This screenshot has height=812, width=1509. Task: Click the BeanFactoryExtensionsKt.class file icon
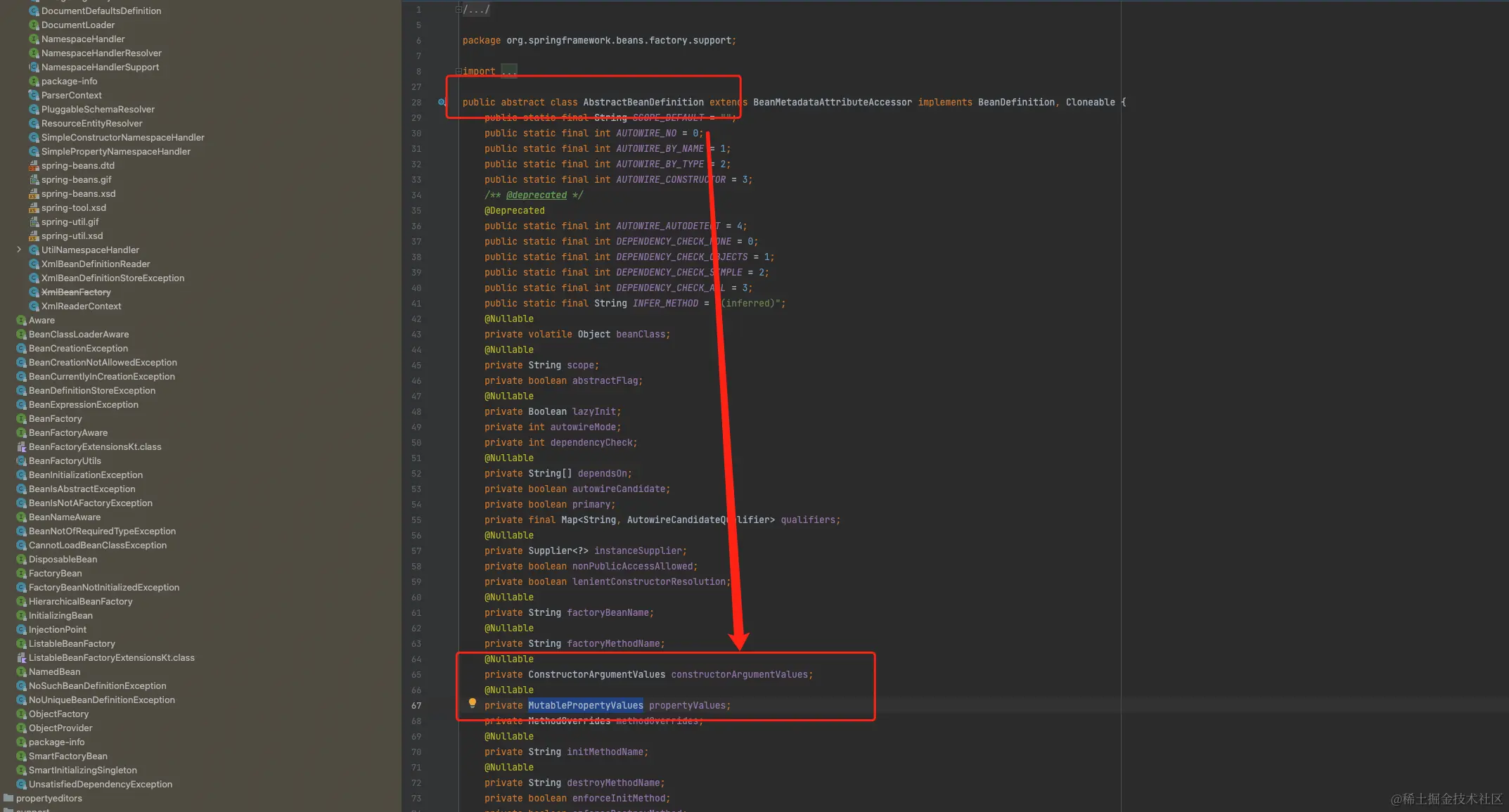click(21, 447)
